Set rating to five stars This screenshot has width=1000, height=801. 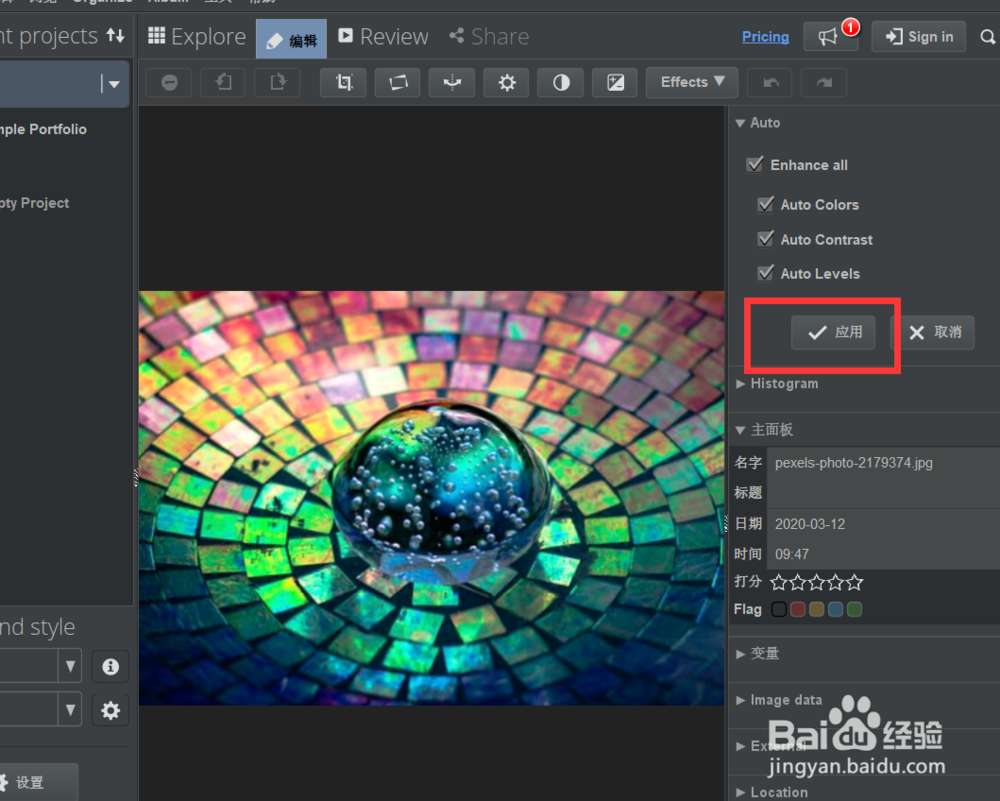(855, 582)
